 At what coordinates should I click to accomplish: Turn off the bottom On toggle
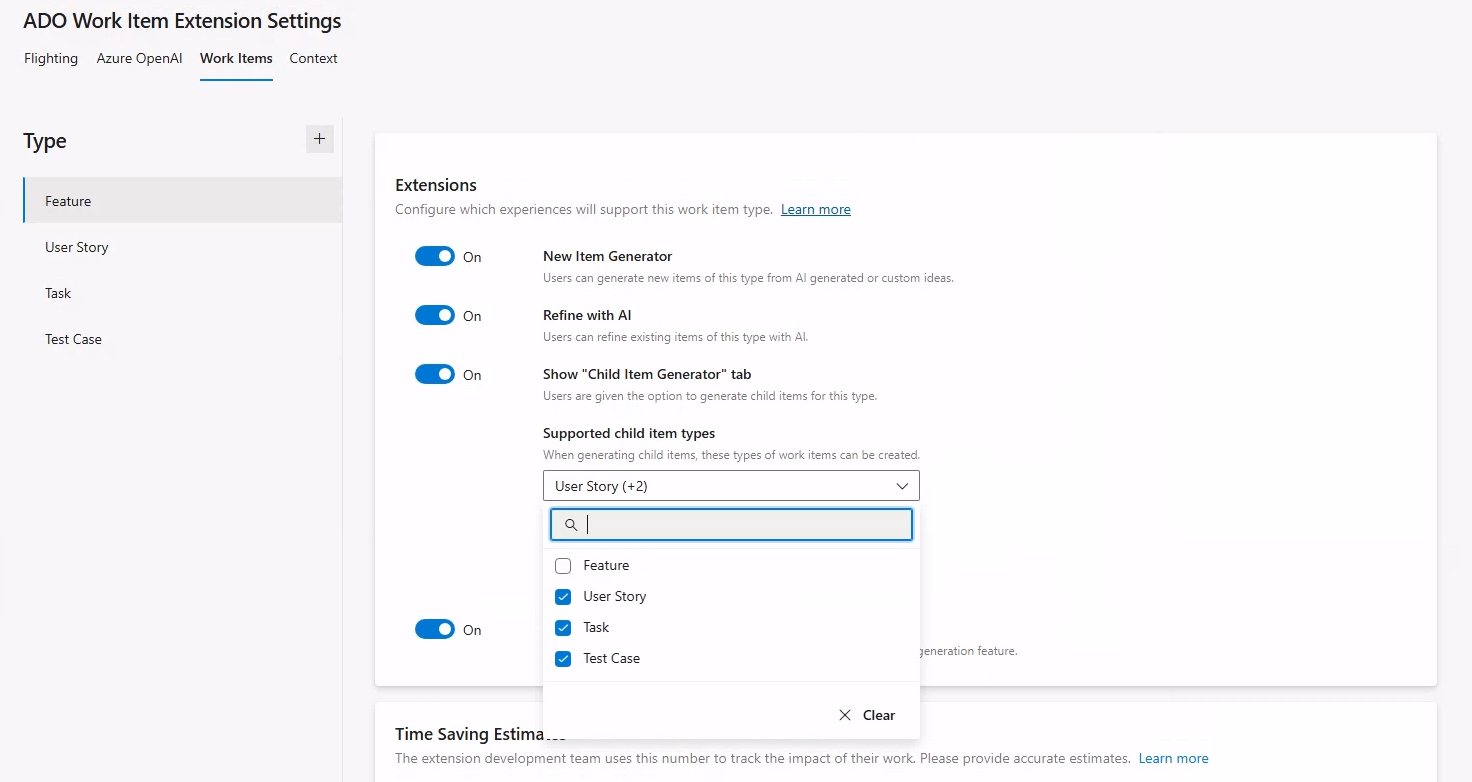pyautogui.click(x=435, y=629)
